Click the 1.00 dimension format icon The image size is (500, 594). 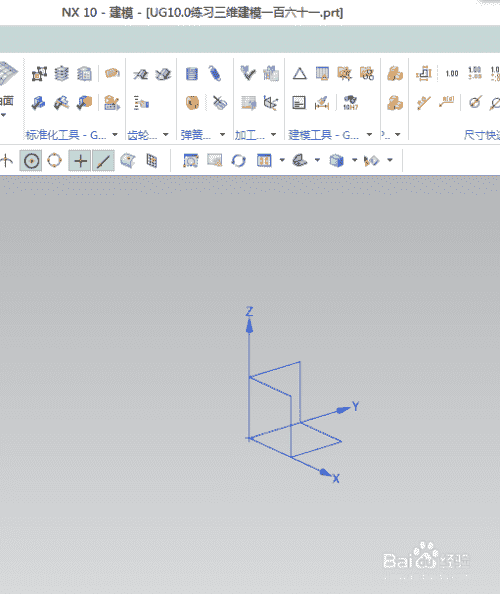pyautogui.click(x=452, y=73)
